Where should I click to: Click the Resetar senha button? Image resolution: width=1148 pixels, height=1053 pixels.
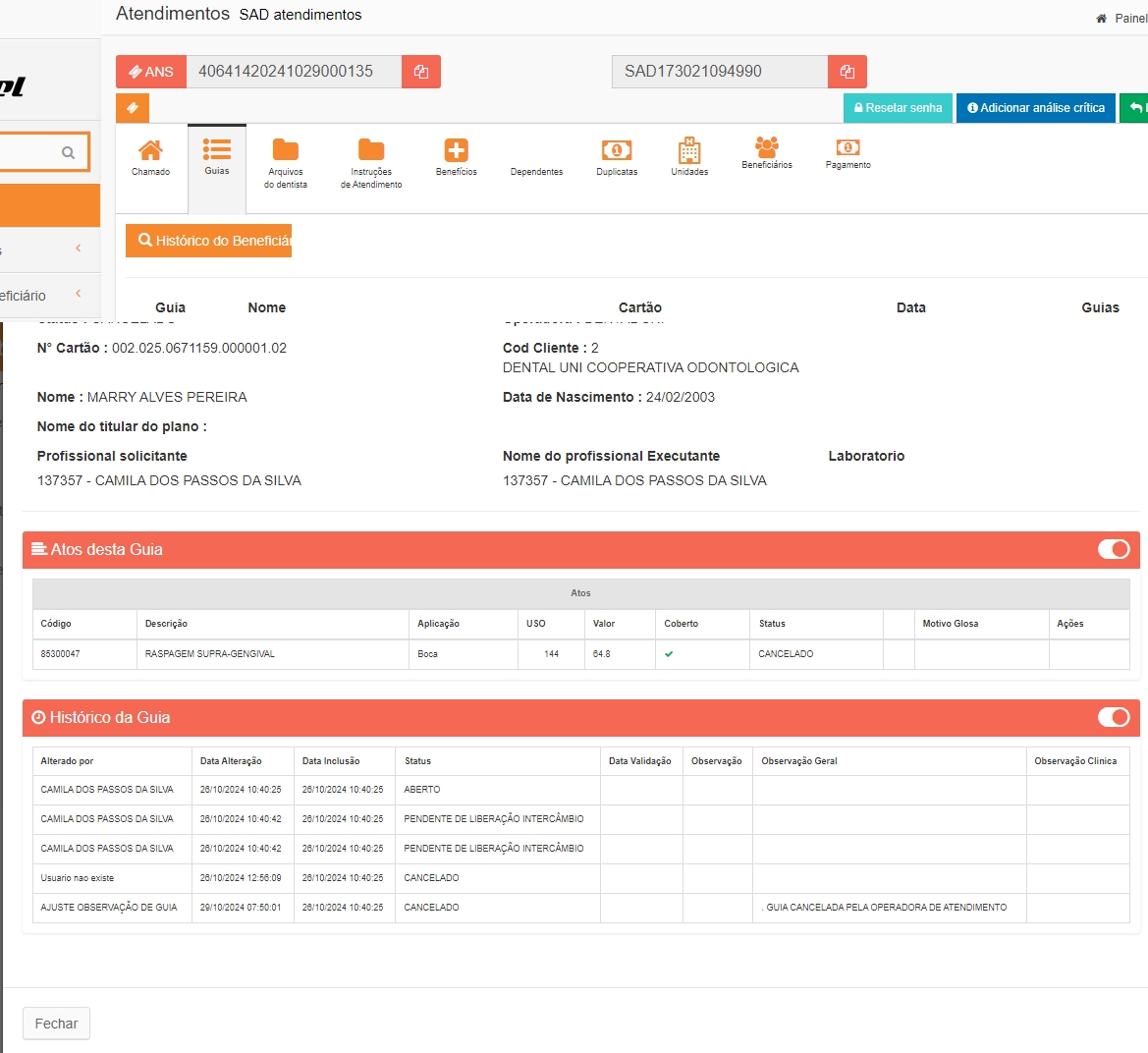[x=898, y=108]
